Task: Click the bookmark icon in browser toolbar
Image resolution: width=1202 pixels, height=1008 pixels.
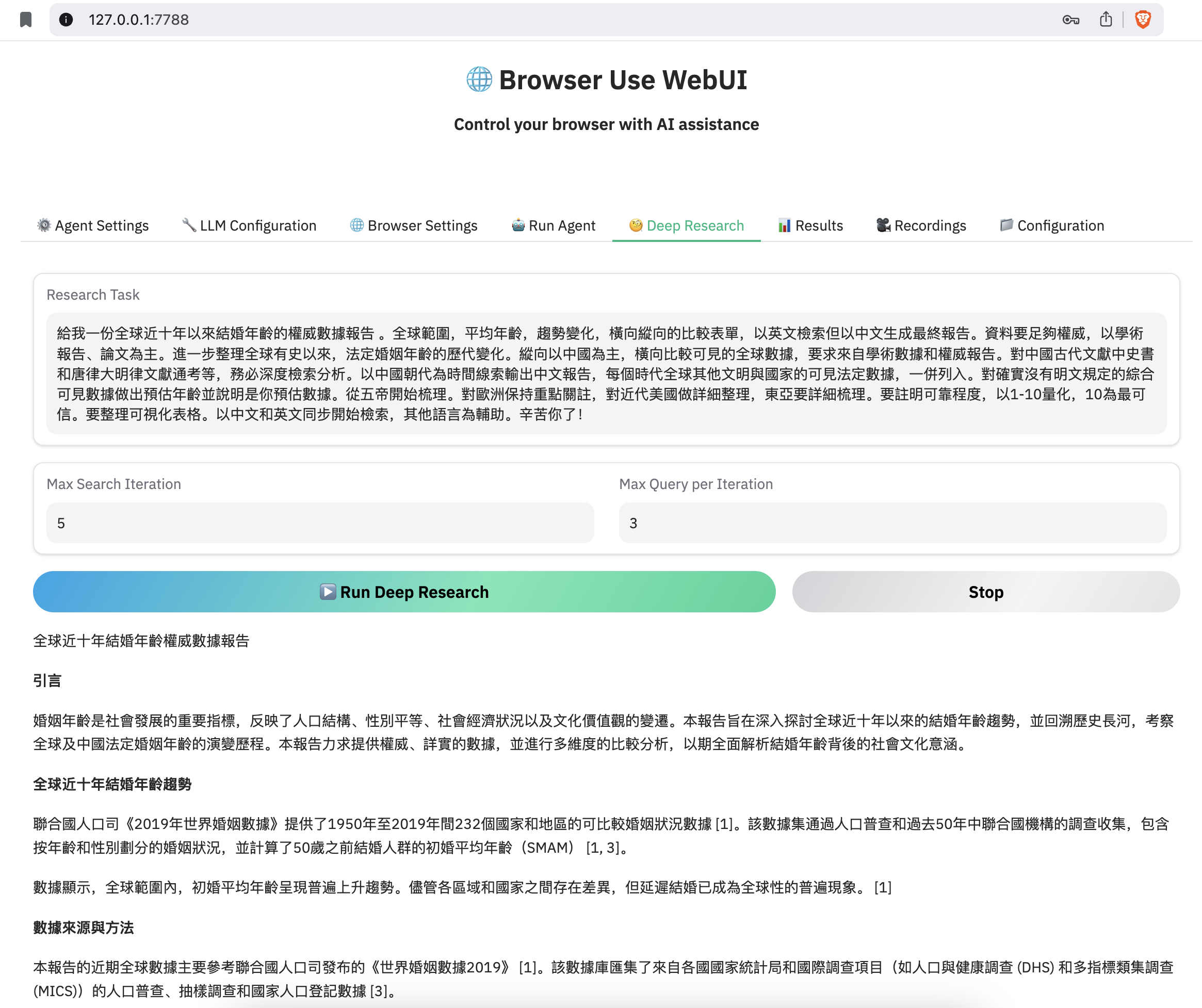Action: coord(26,20)
